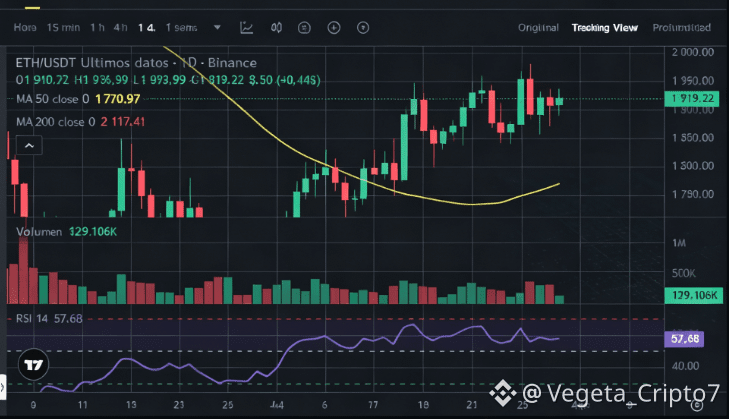
Task: Select the Hora interval
Action: point(25,27)
